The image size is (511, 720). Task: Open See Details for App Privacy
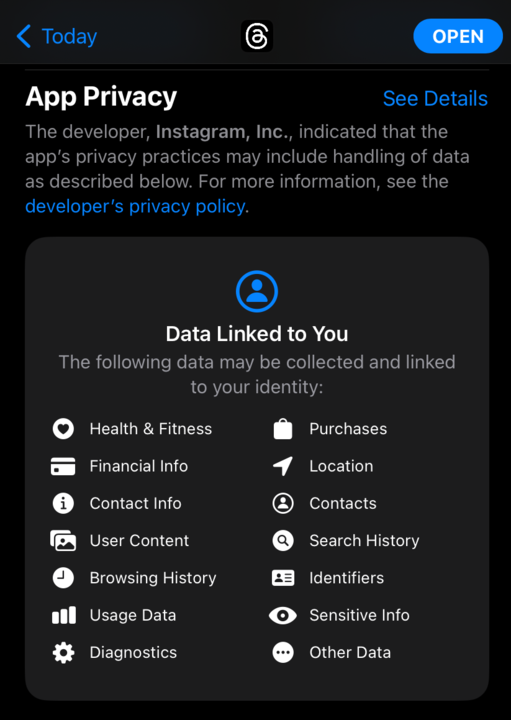click(x=435, y=98)
